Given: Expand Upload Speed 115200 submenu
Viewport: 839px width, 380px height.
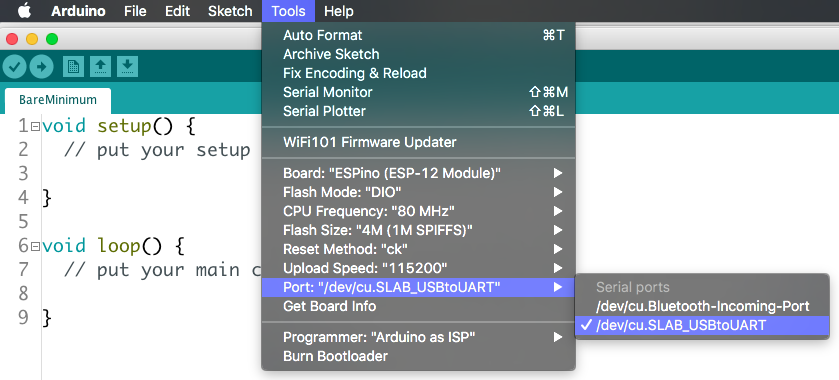Looking at the screenshot, I should (x=418, y=268).
